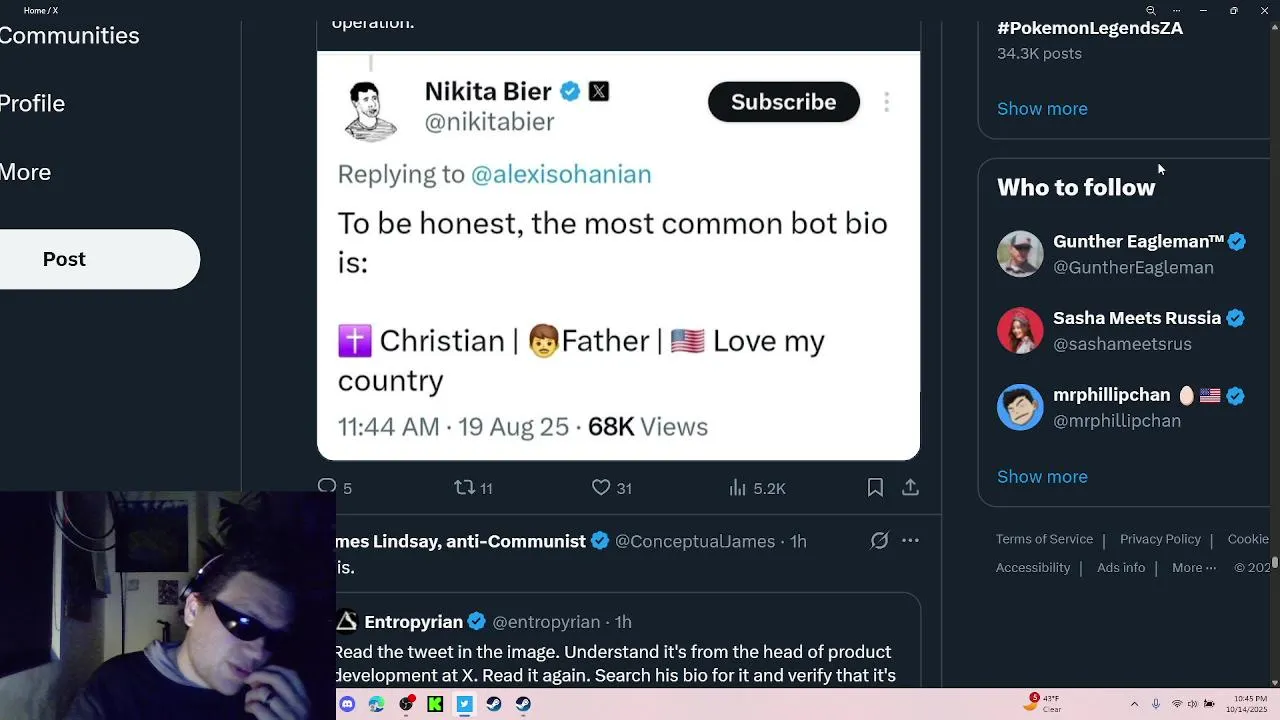Click the Grok icon on James Lindsay's post

879,541
